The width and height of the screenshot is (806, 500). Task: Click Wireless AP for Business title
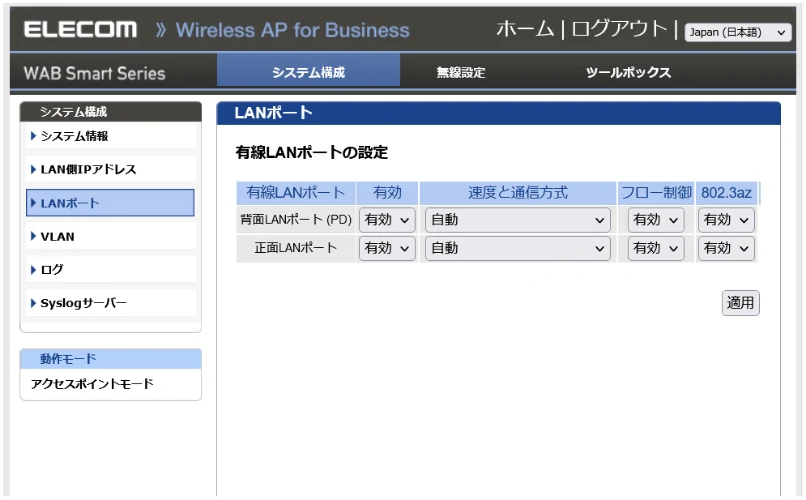(x=292, y=30)
